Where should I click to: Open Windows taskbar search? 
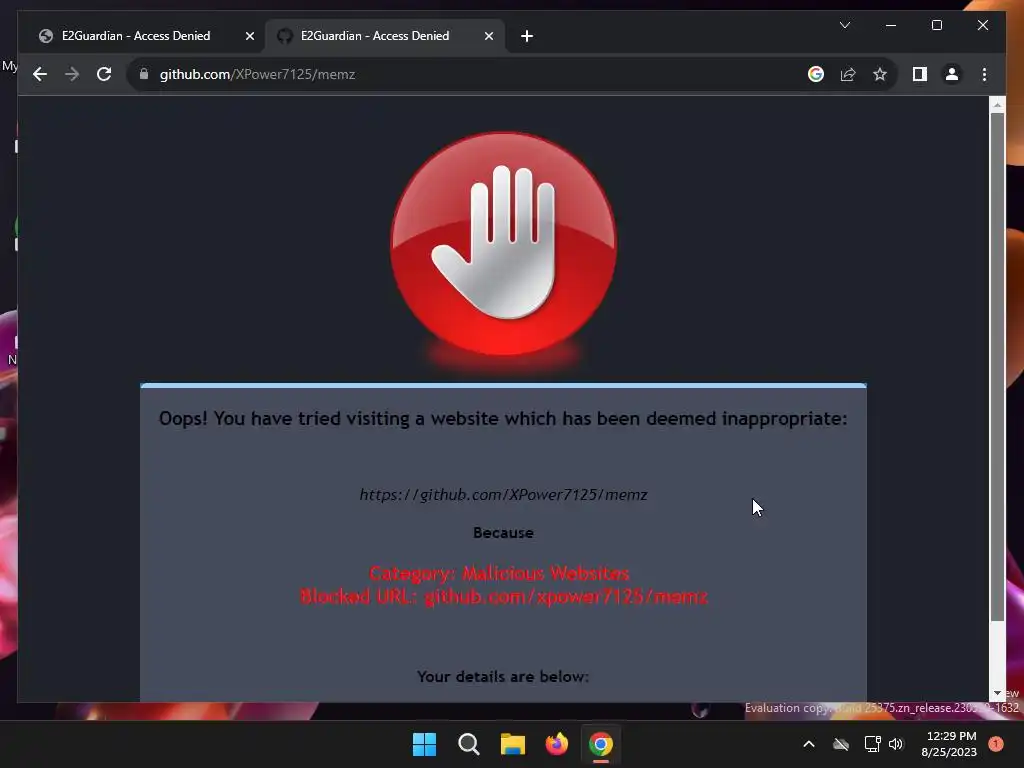point(468,744)
